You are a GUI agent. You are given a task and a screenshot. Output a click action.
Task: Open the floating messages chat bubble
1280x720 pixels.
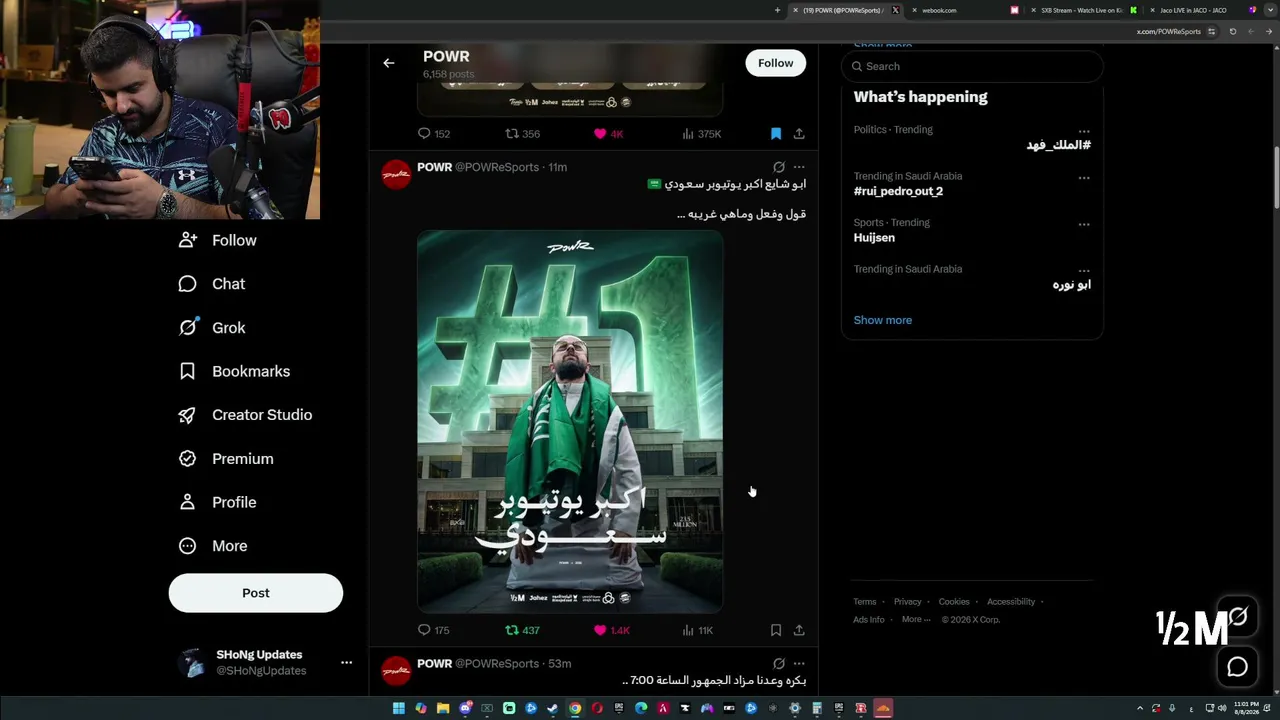pos(1237,666)
